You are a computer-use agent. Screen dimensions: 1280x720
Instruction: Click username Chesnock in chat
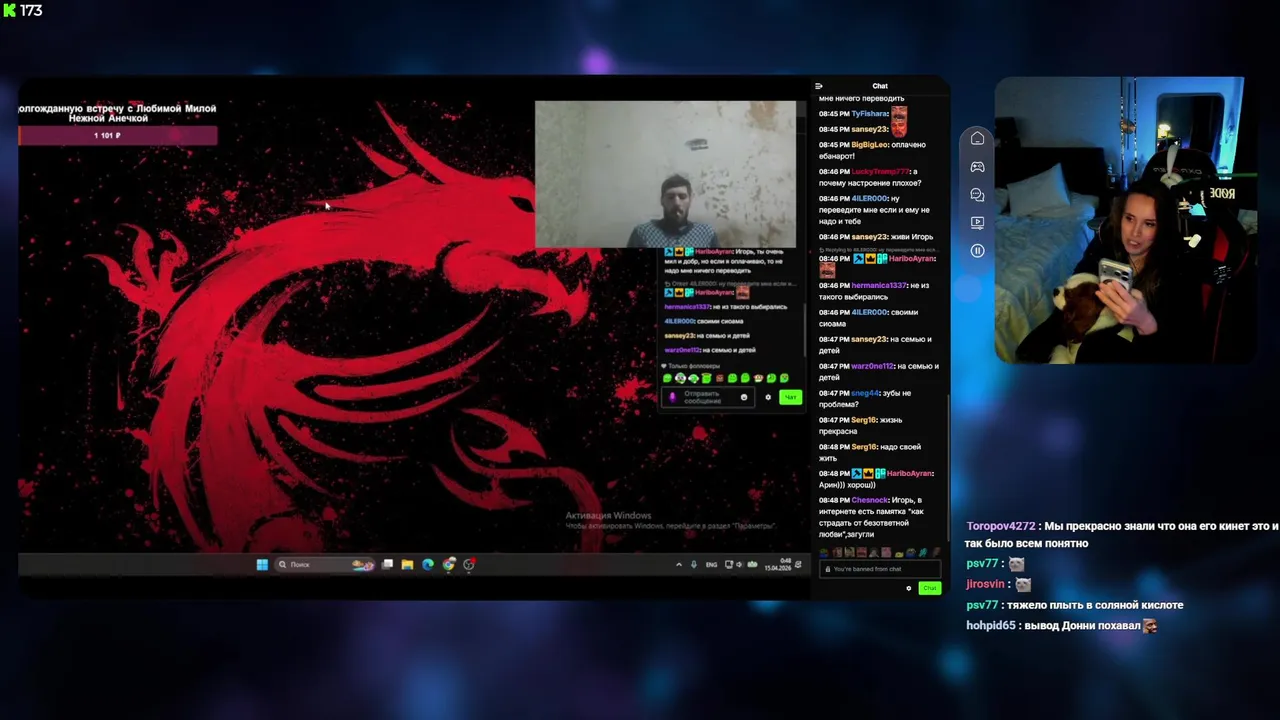(869, 500)
